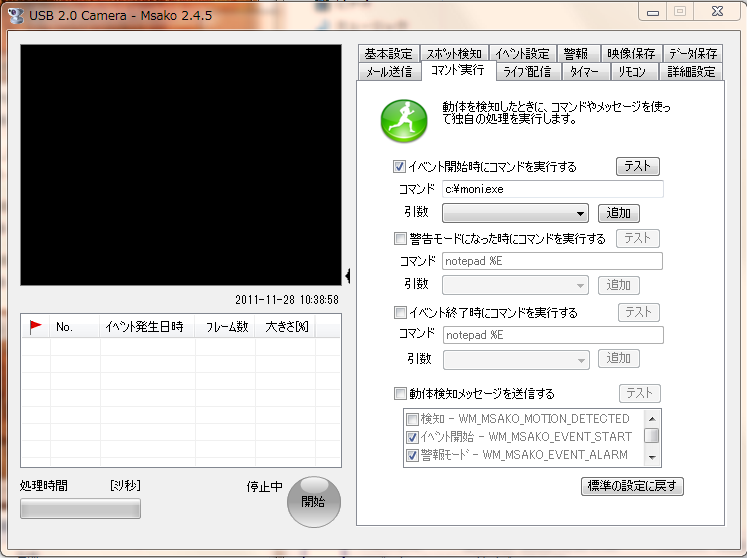Sort by No. column header
The width and height of the screenshot is (747, 558).
(75, 327)
